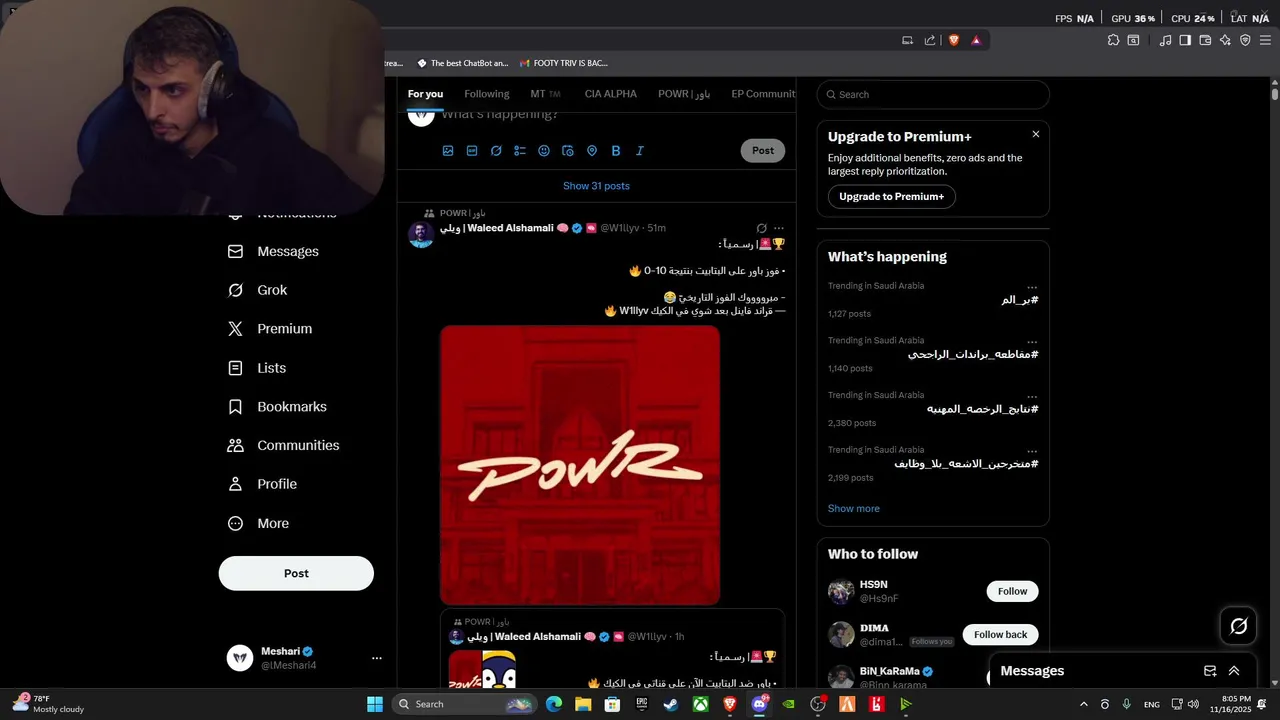Click the Grok icon on Waleed's 51m post
The image size is (1280, 720).
(761, 228)
